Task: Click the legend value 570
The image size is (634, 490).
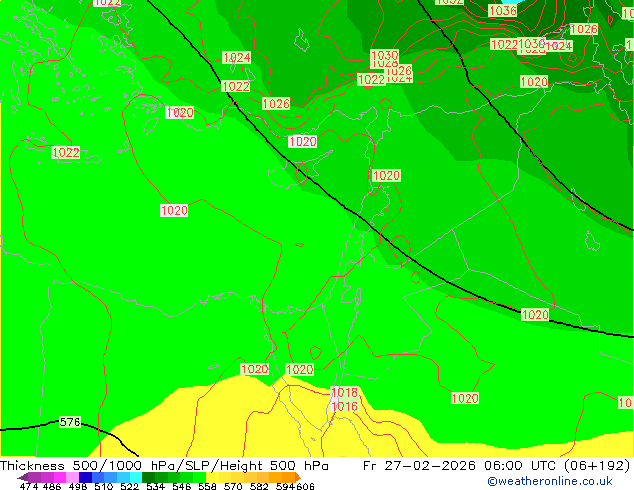Action: pyautogui.click(x=232, y=486)
